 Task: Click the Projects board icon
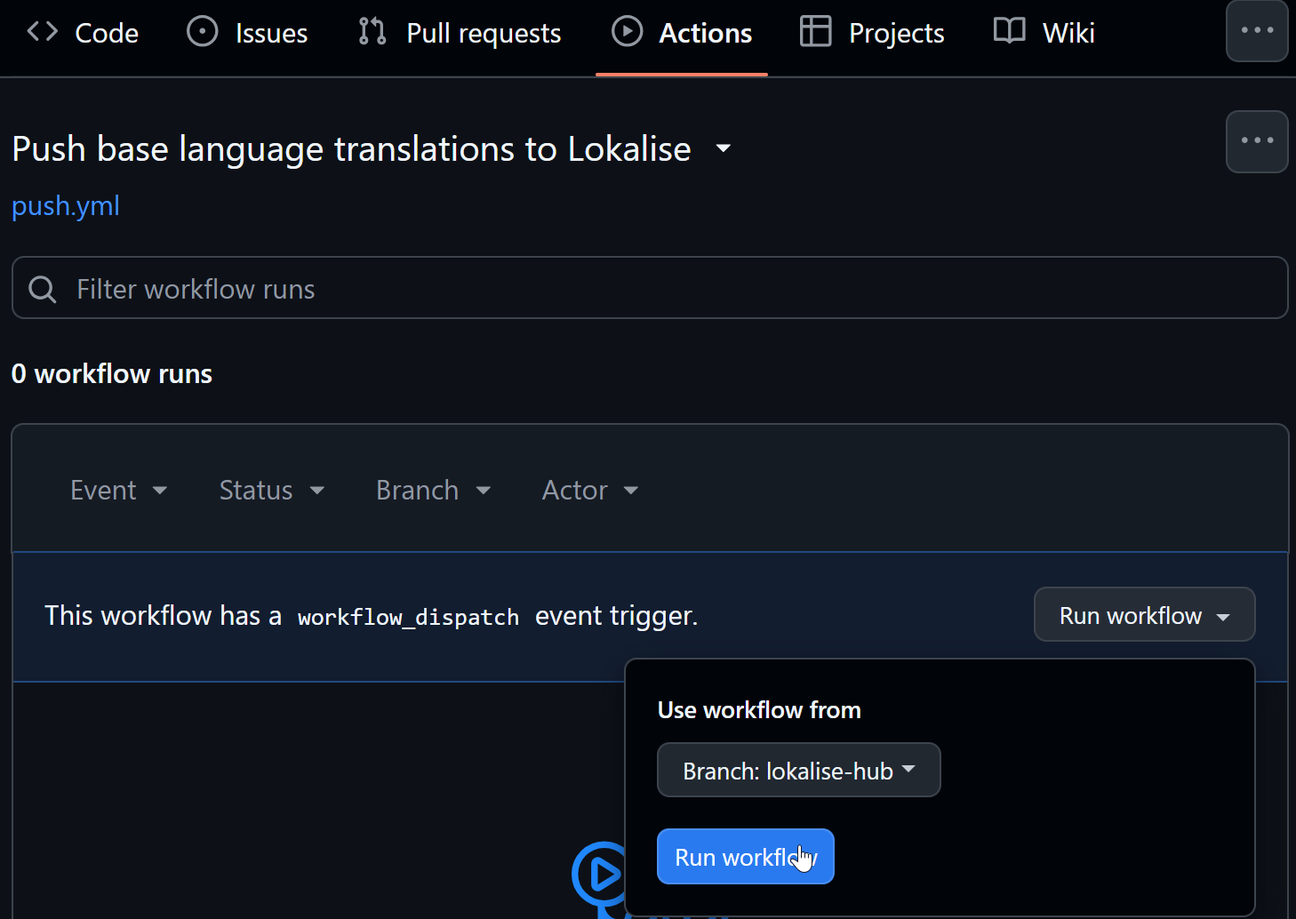[815, 31]
